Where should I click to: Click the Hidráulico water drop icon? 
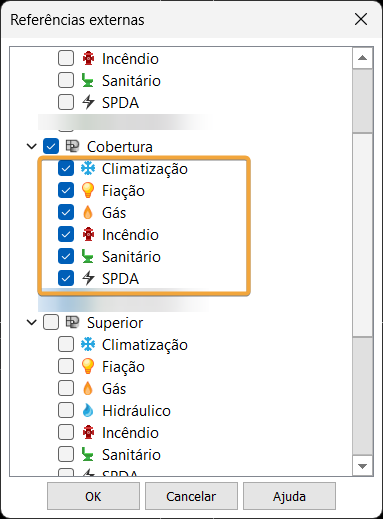click(x=88, y=411)
